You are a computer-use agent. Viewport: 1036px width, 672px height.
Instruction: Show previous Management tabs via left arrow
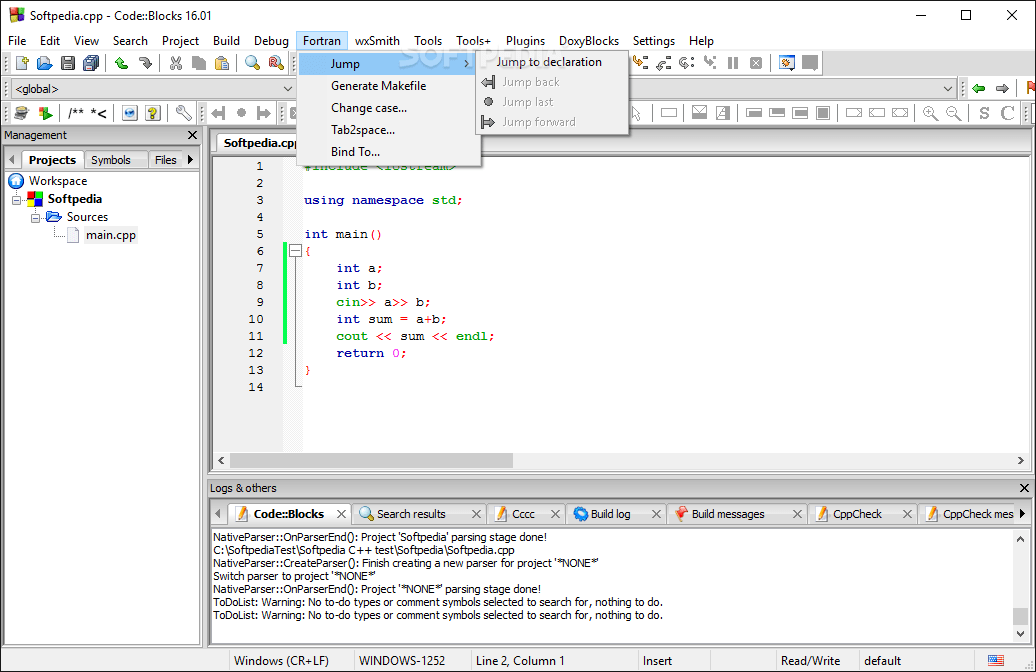(11, 159)
